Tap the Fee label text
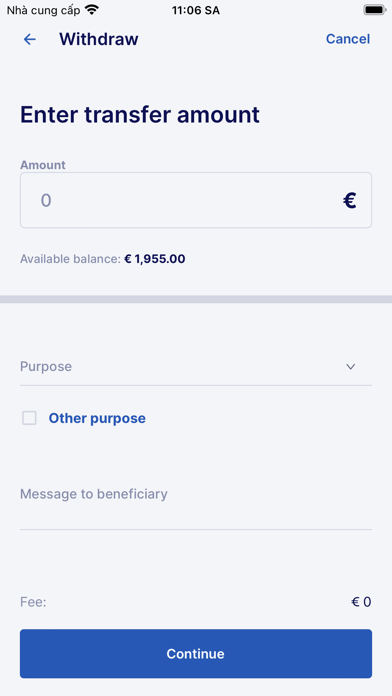Screen dimensions: 392x696 (33, 602)
